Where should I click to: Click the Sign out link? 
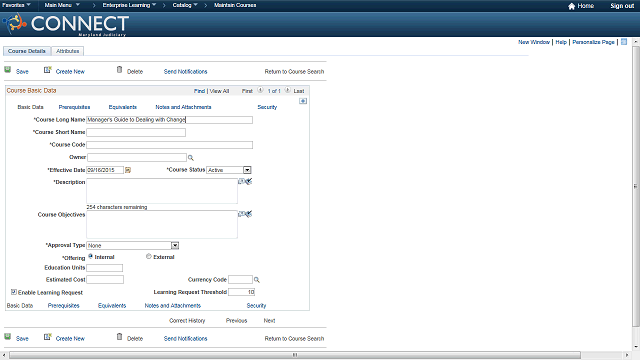point(622,6)
